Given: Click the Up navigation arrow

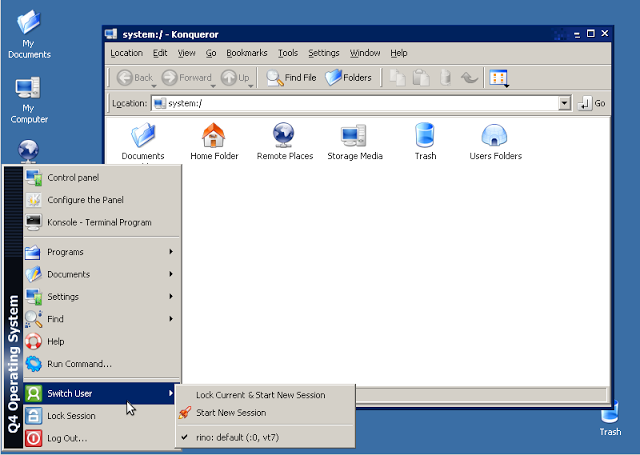Looking at the screenshot, I should tap(237, 77).
